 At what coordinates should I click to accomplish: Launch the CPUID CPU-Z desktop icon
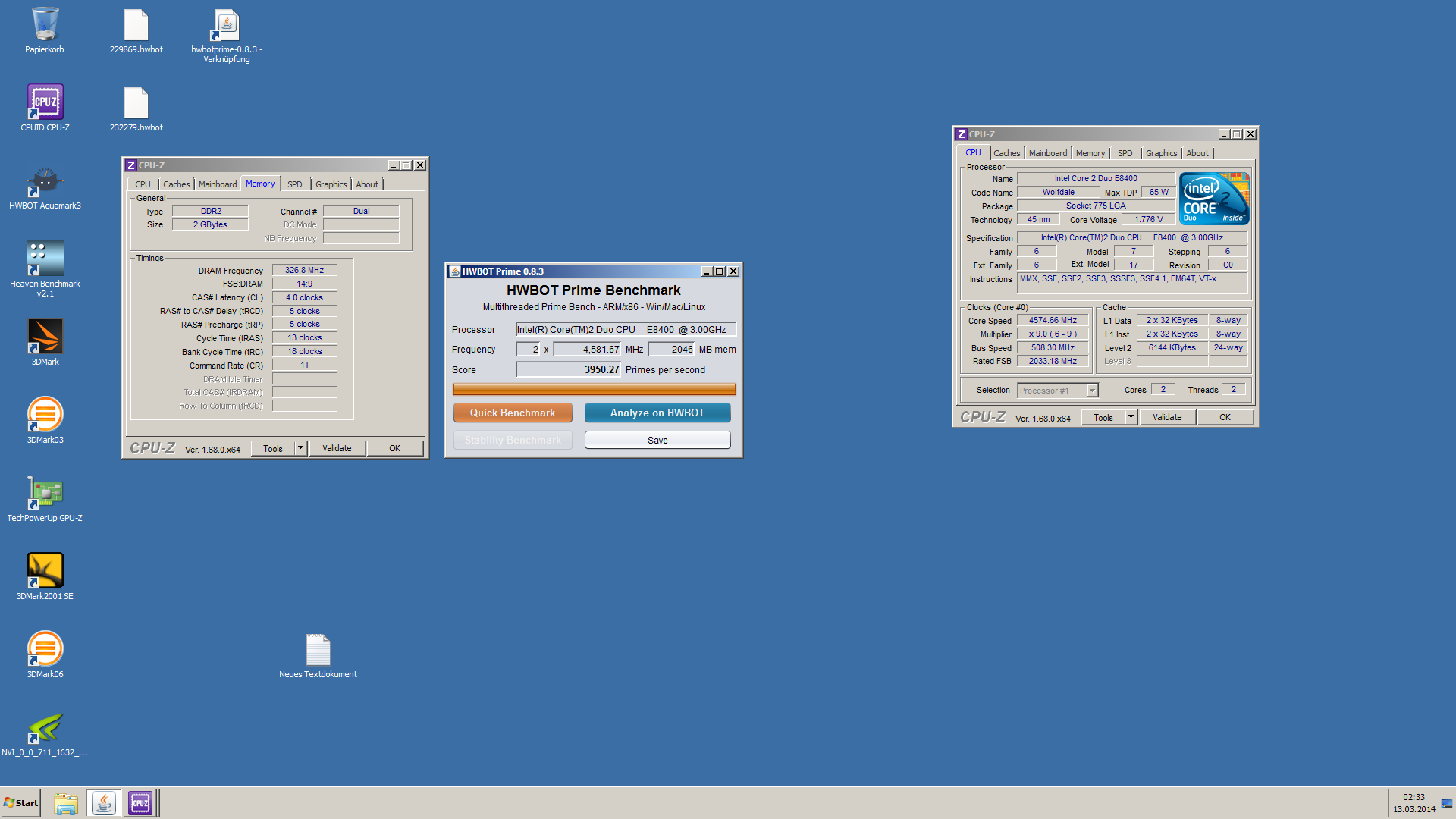(x=45, y=108)
